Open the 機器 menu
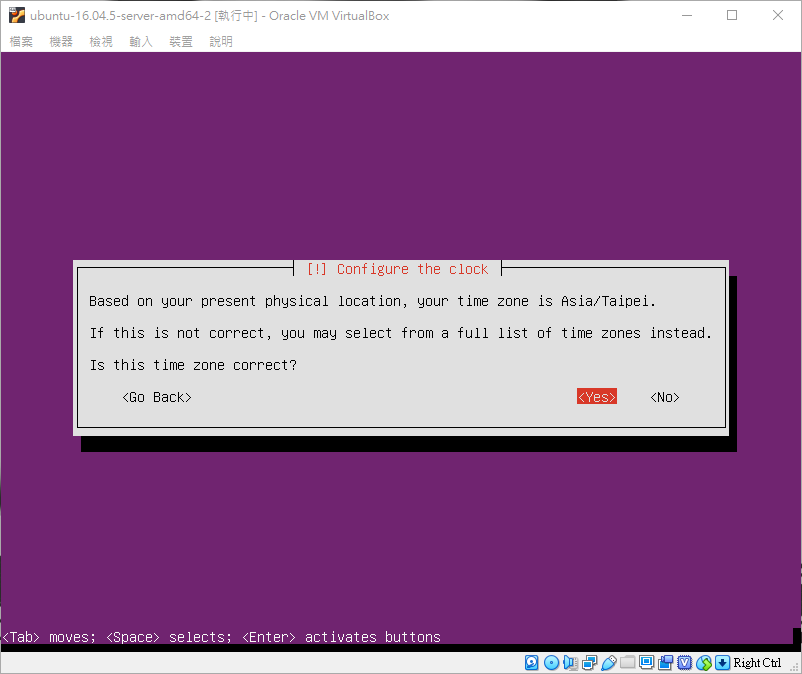This screenshot has width=802, height=674. coord(61,41)
